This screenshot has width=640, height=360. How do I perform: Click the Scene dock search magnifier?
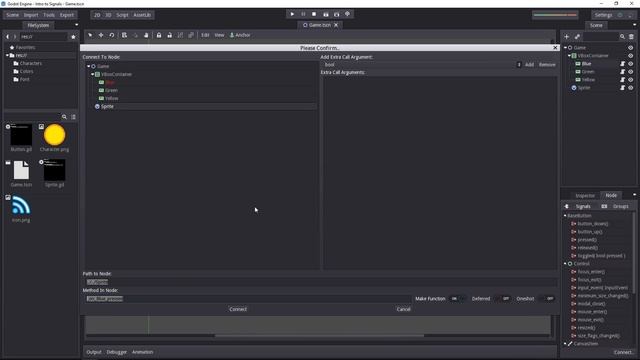622,37
